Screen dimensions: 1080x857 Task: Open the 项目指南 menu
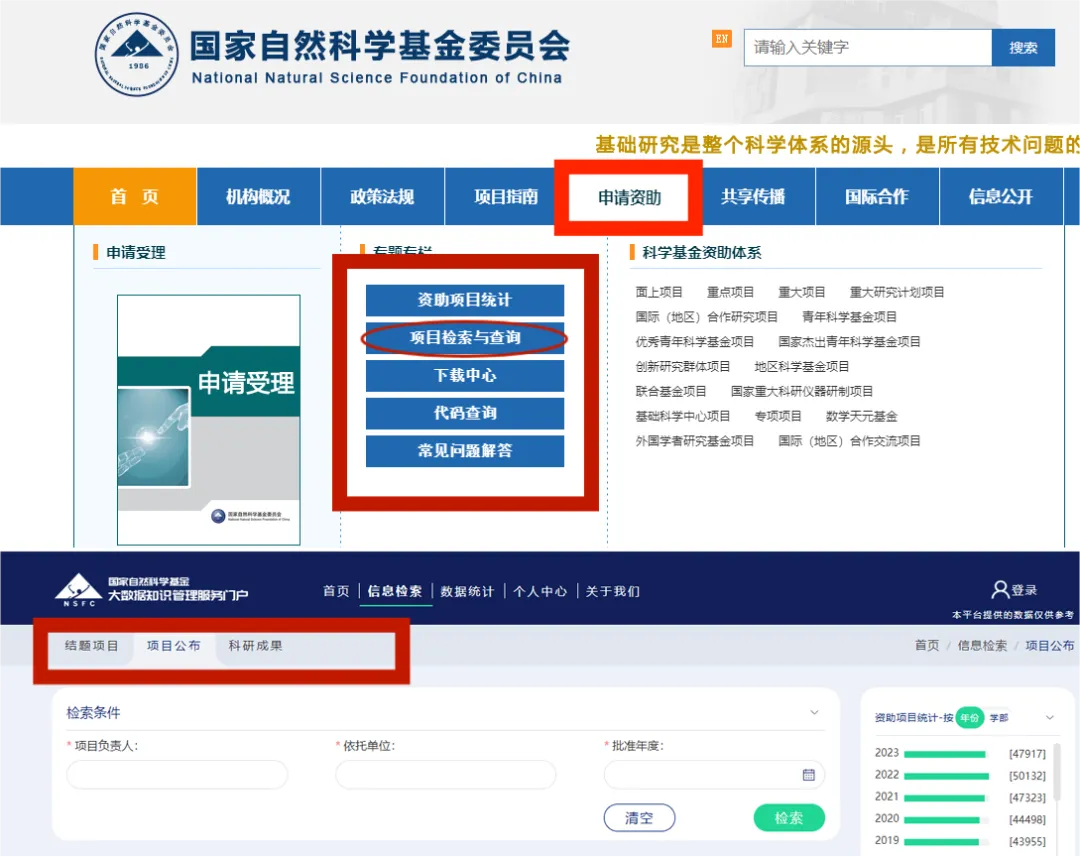click(x=506, y=196)
